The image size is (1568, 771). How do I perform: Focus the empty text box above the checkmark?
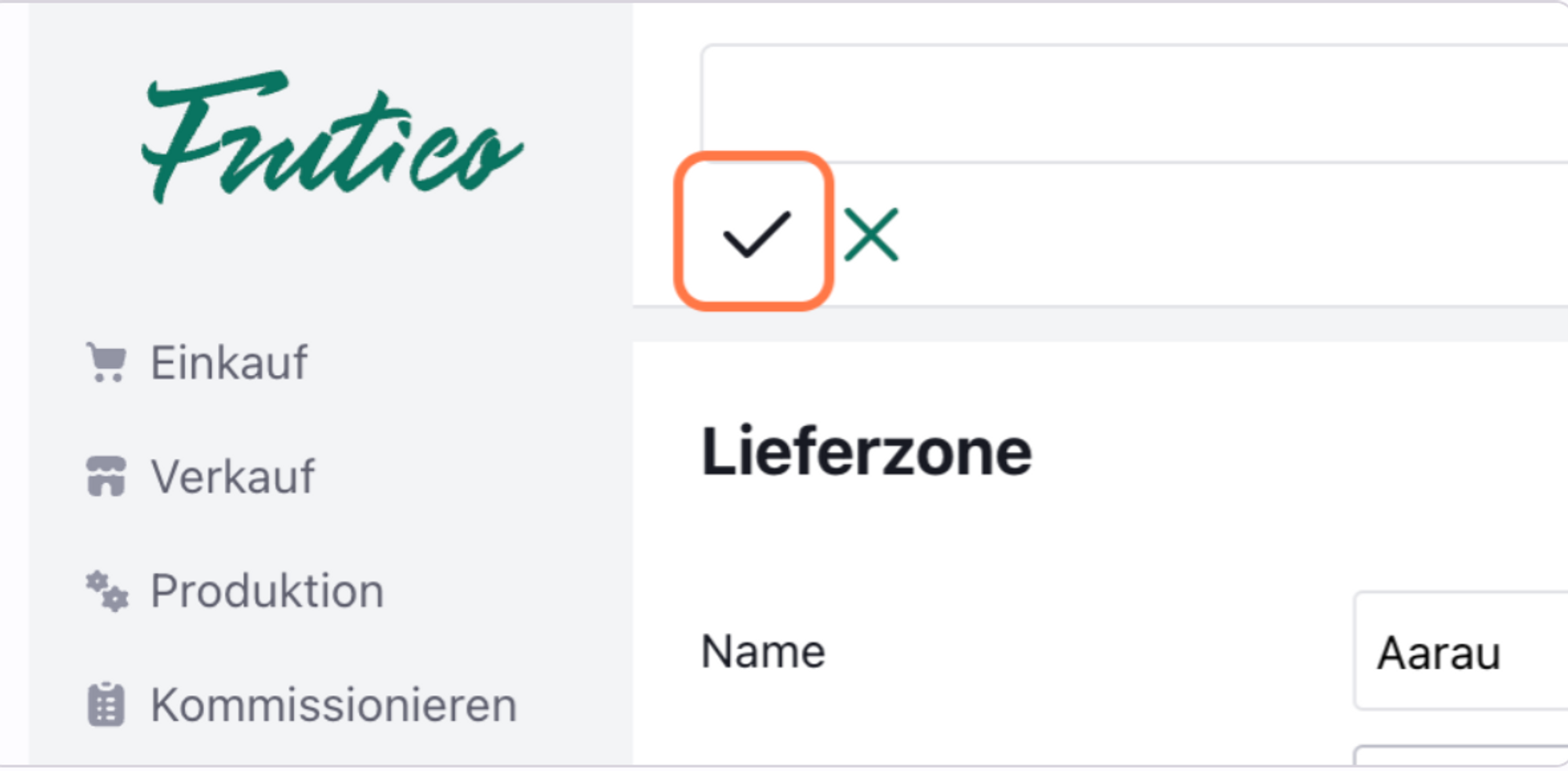[1129, 104]
